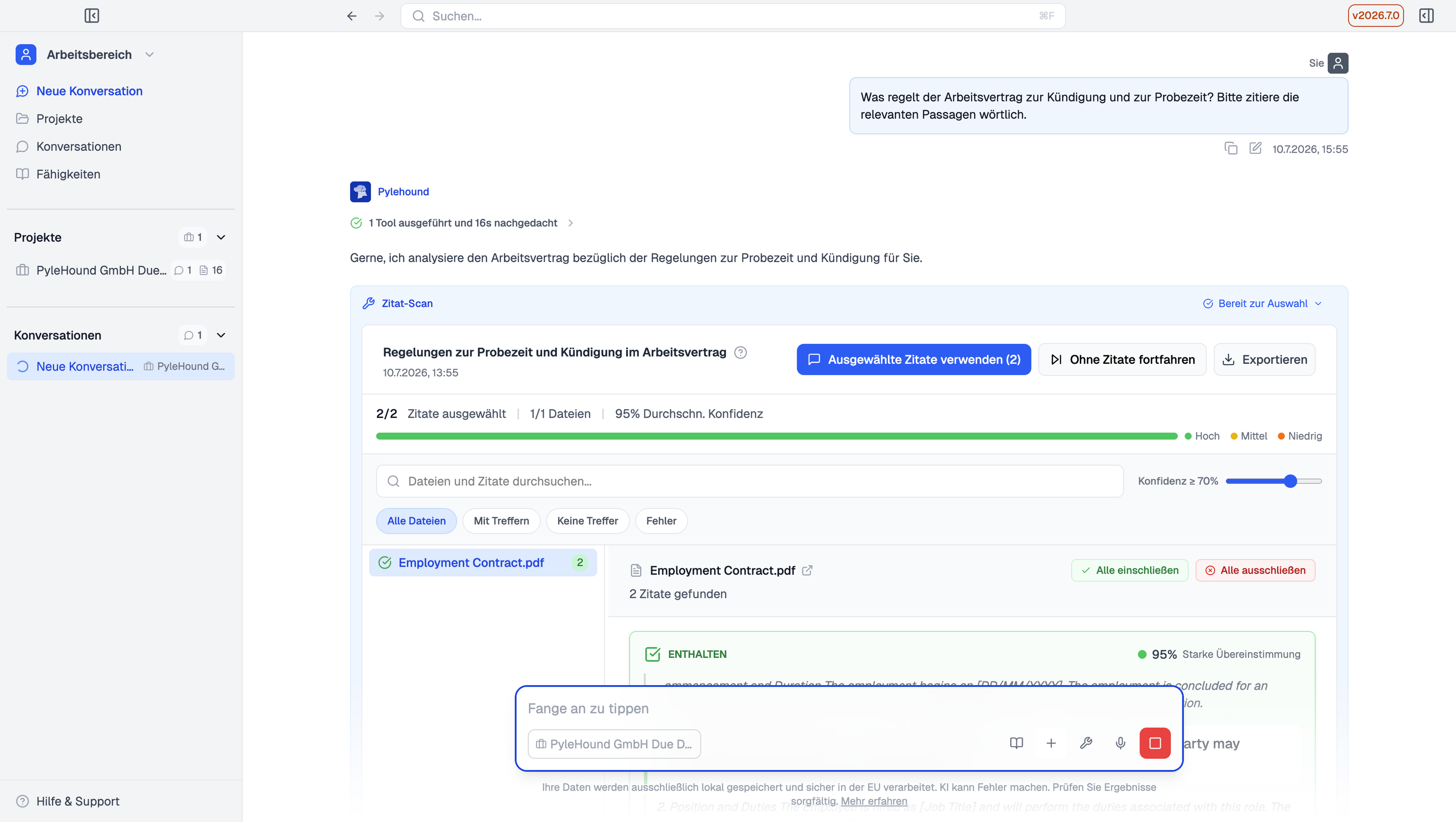Open the Bereit zur Auswahl status dropdown
The width and height of the screenshot is (1456, 822).
[1263, 304]
